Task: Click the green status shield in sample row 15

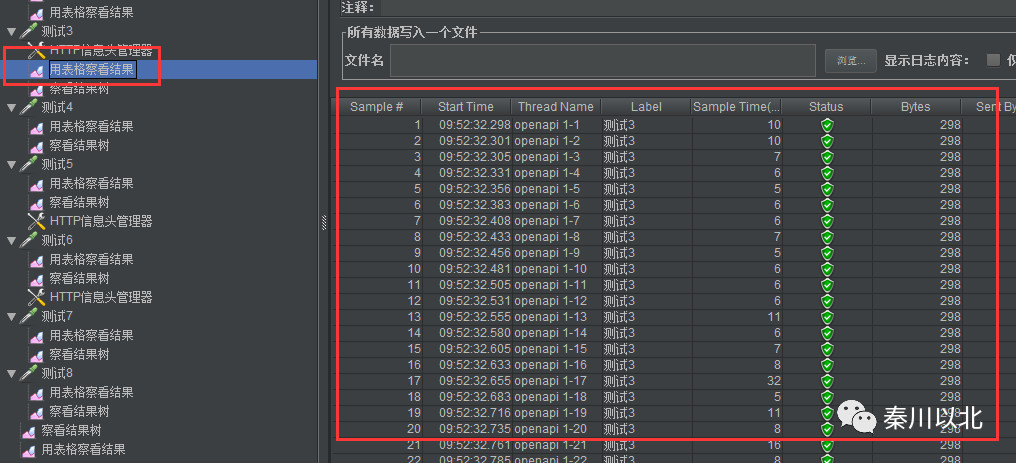Action: (827, 349)
